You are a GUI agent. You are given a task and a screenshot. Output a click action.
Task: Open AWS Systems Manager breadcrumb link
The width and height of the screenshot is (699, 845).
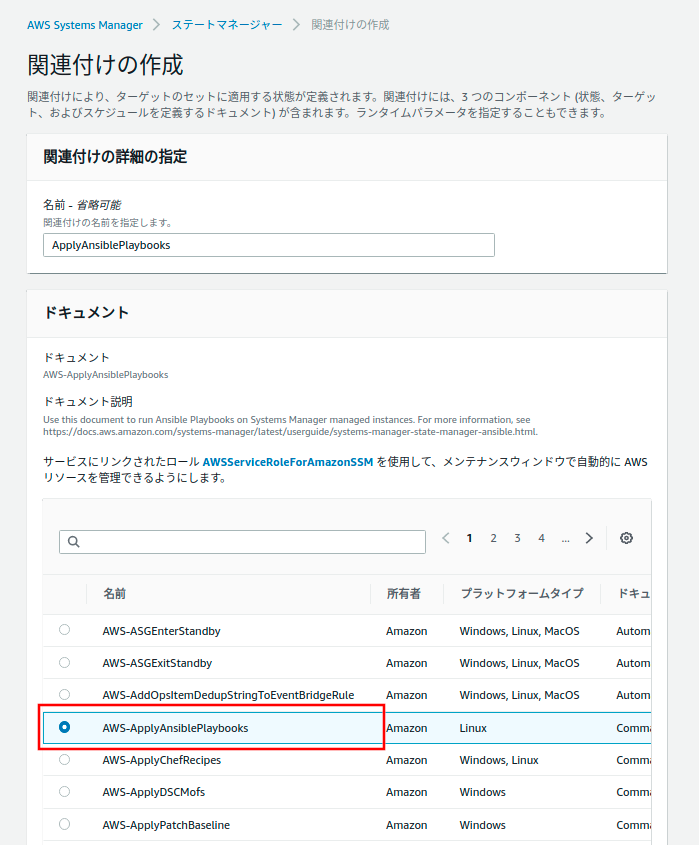[x=85, y=24]
